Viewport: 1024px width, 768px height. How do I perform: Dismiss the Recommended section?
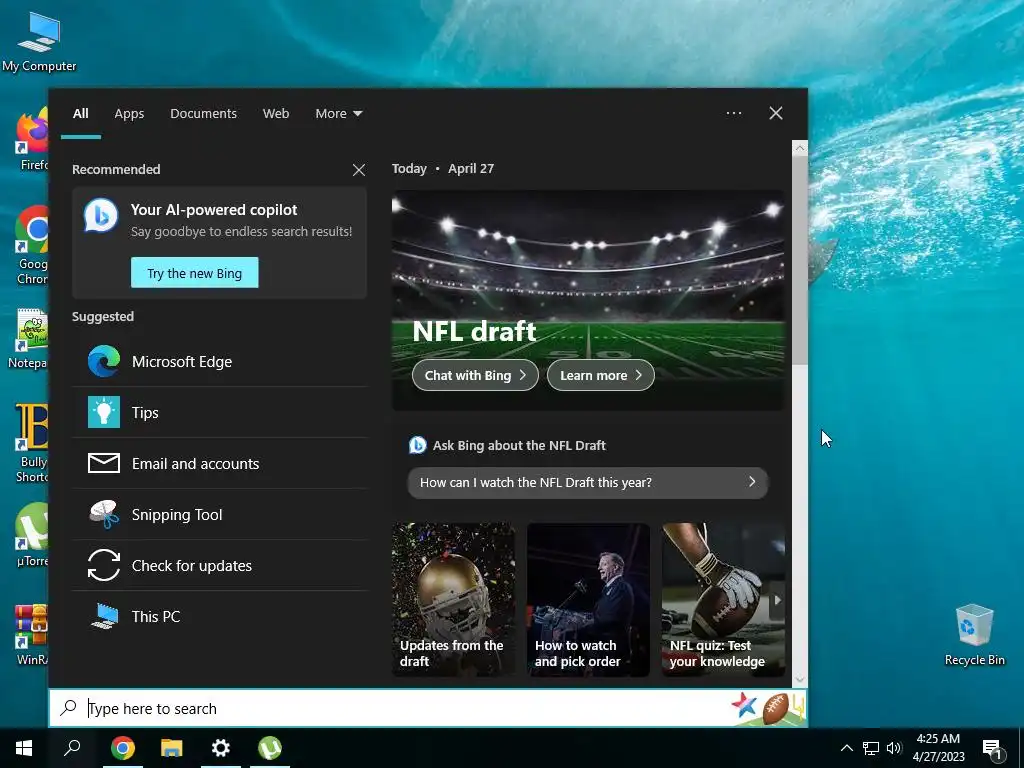tap(359, 170)
